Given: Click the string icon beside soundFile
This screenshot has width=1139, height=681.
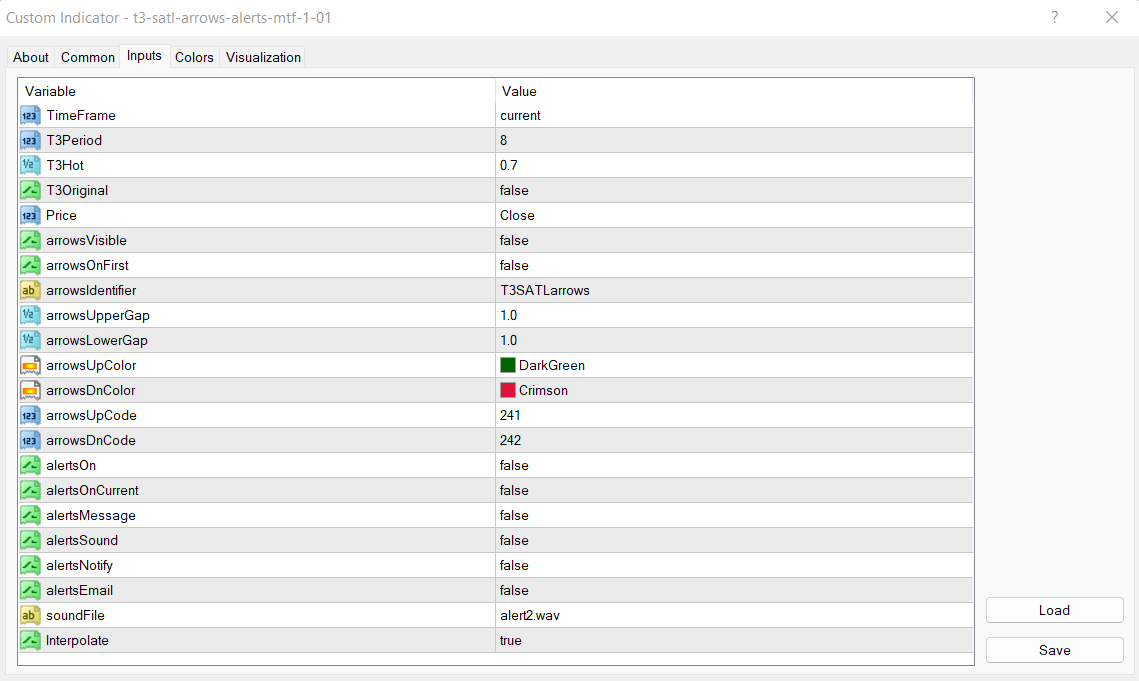Looking at the screenshot, I should pyautogui.click(x=30, y=616).
